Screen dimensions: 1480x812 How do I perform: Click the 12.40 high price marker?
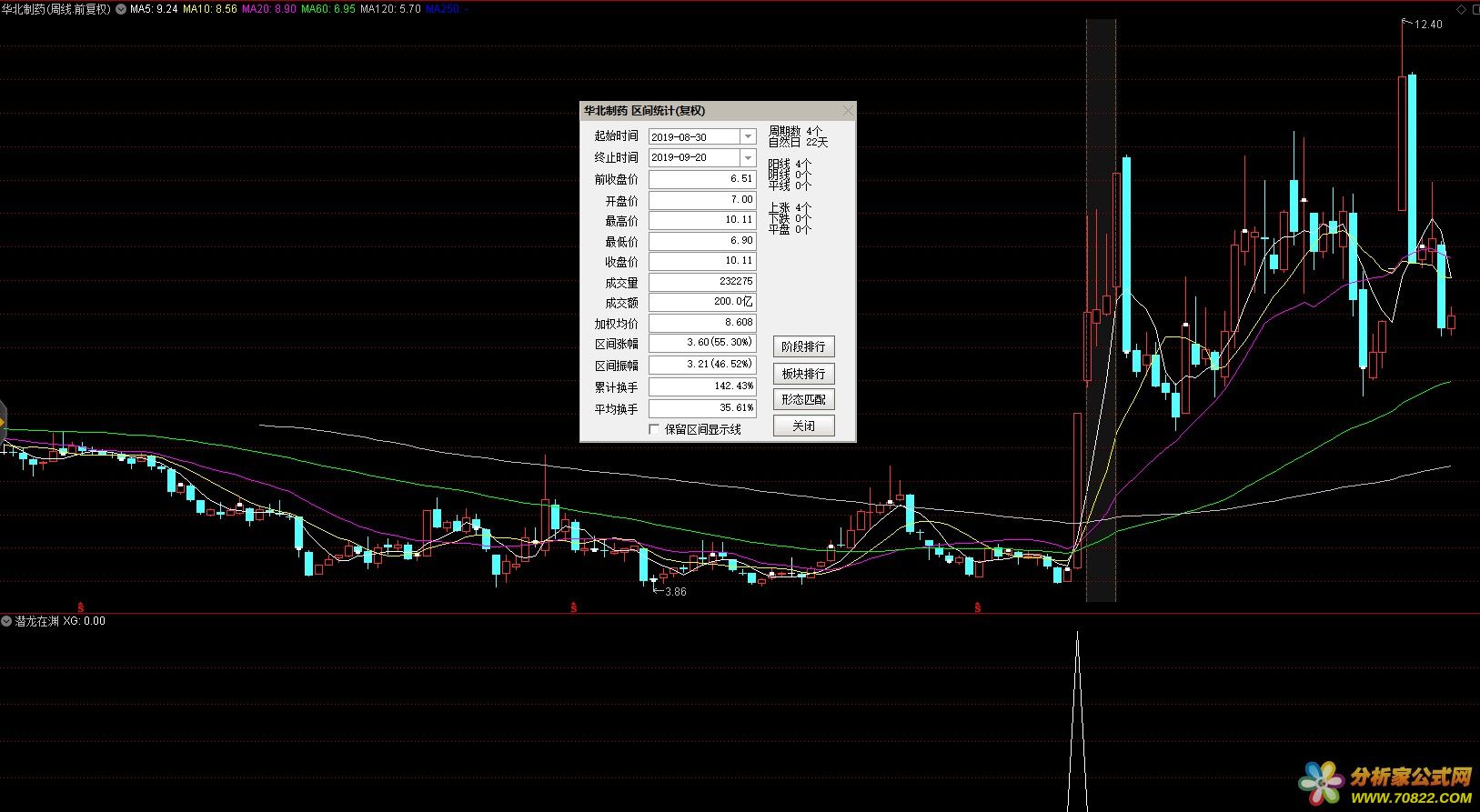click(x=1428, y=25)
